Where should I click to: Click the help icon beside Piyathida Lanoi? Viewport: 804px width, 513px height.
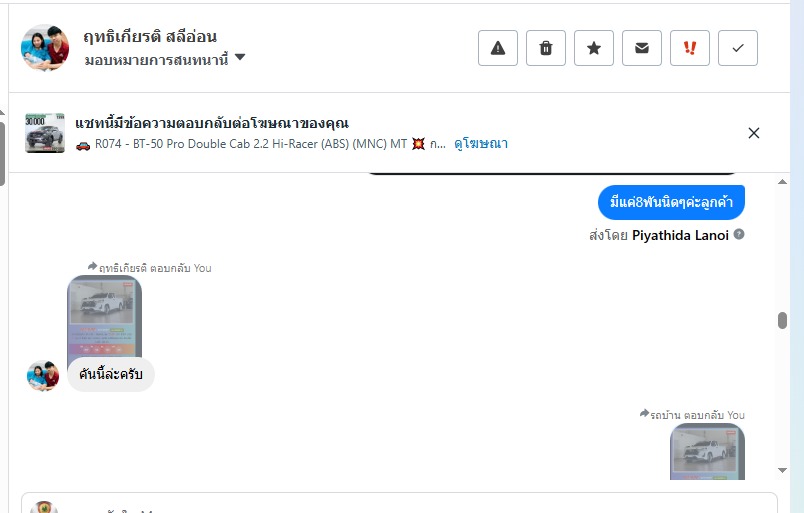coord(739,234)
